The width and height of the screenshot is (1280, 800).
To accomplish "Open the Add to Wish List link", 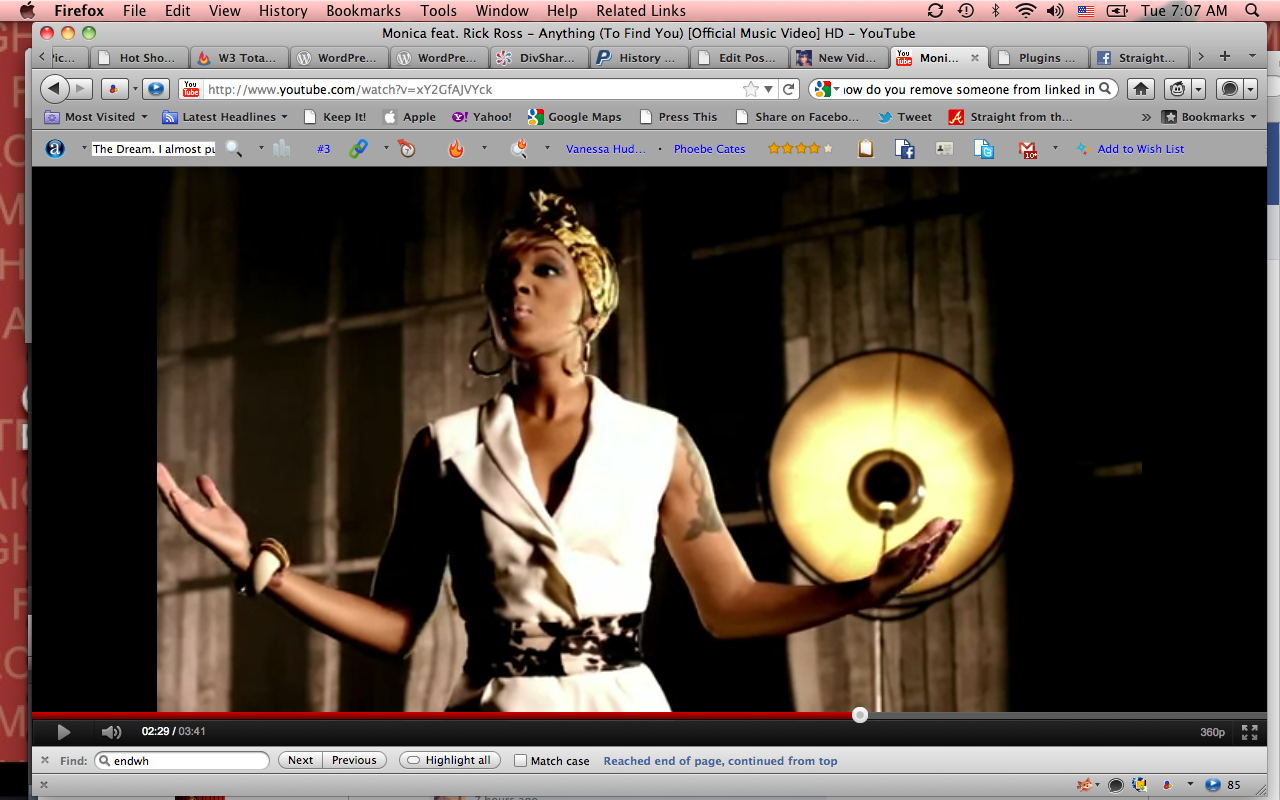I will [x=1140, y=149].
